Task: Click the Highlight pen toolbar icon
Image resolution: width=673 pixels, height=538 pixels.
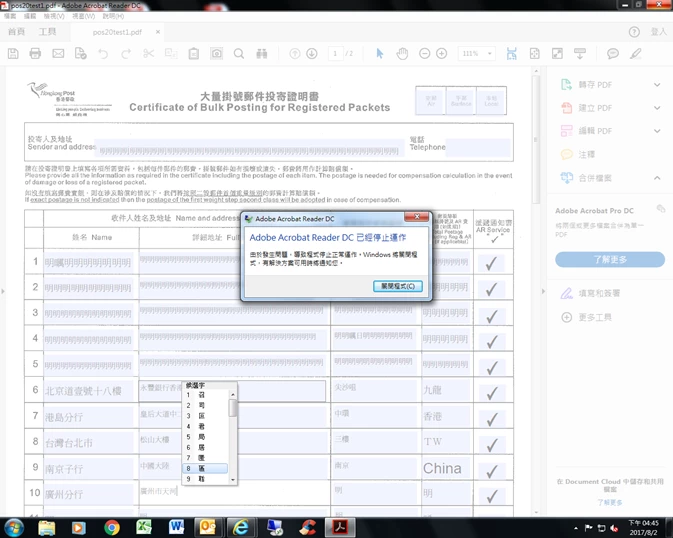Action: [636, 54]
